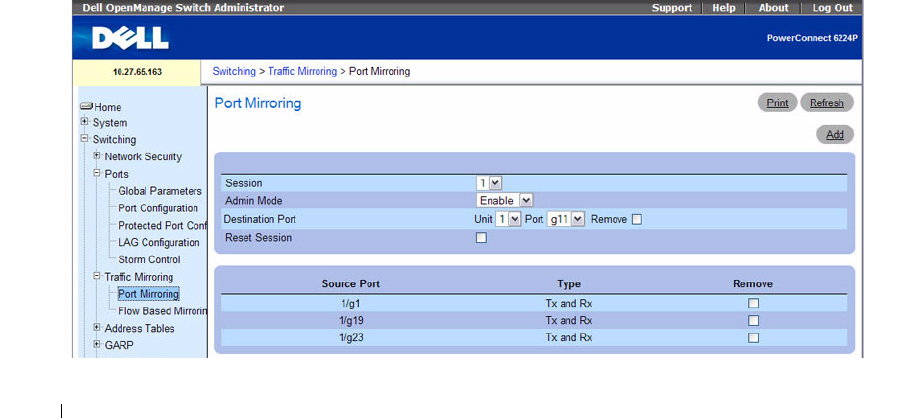Click Log Out in top bar
The image size is (900, 418).
coord(832,8)
